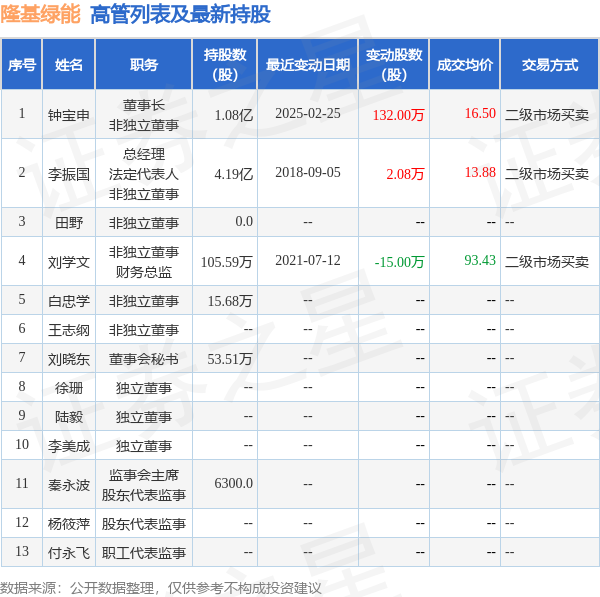Image resolution: width=600 pixels, height=597 pixels.
Task: Click the 董事长 position text
Action: 144,105
